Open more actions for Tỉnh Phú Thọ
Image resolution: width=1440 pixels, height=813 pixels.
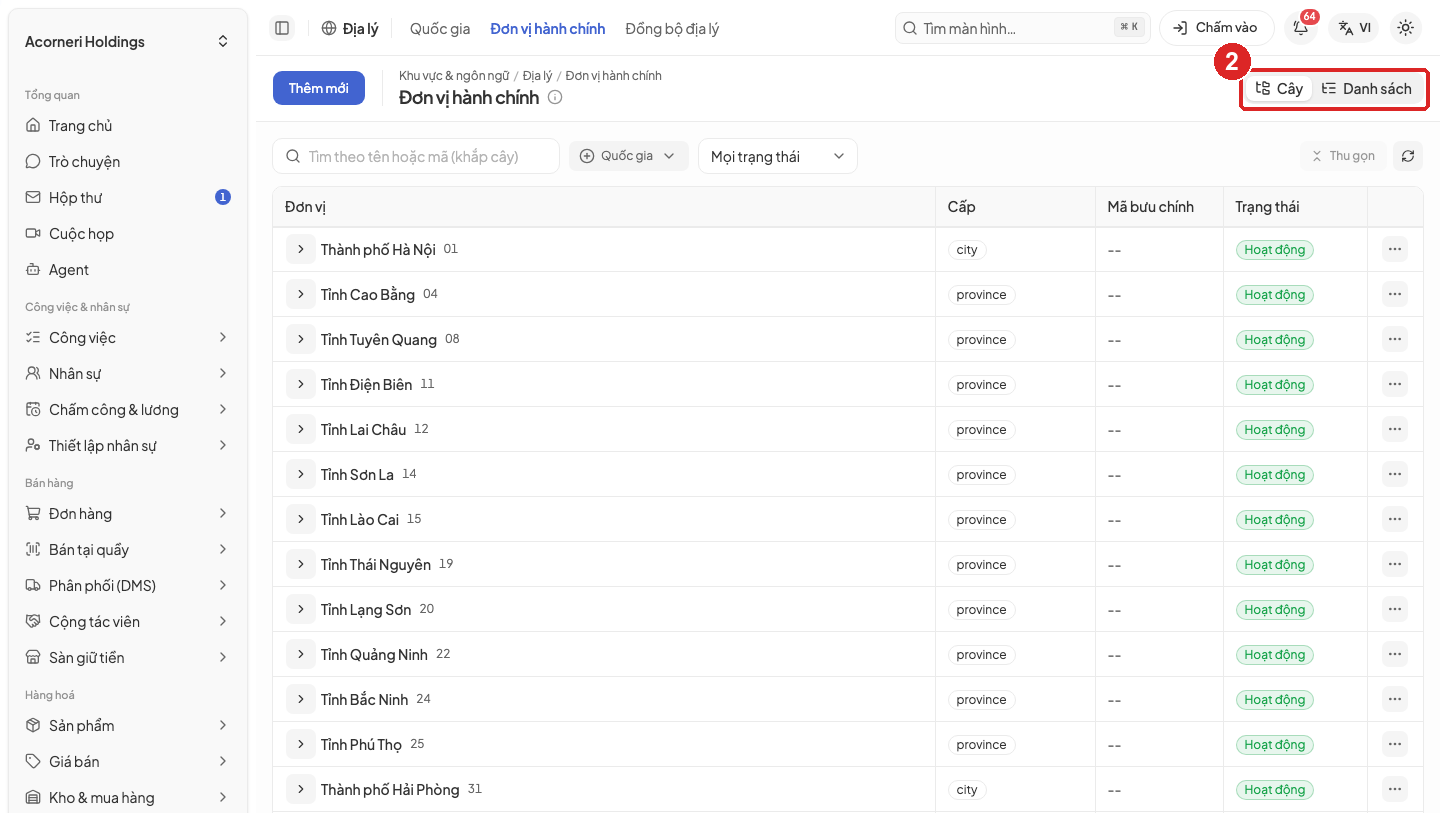click(1395, 744)
